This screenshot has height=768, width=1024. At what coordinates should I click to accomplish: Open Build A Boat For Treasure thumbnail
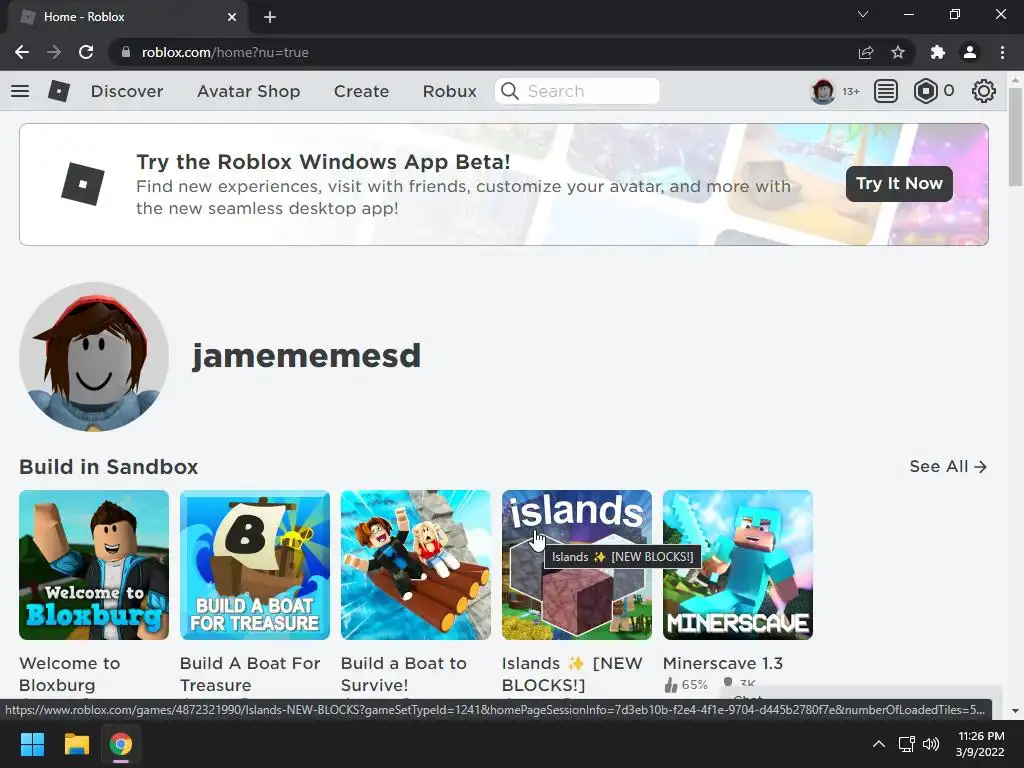coord(255,565)
